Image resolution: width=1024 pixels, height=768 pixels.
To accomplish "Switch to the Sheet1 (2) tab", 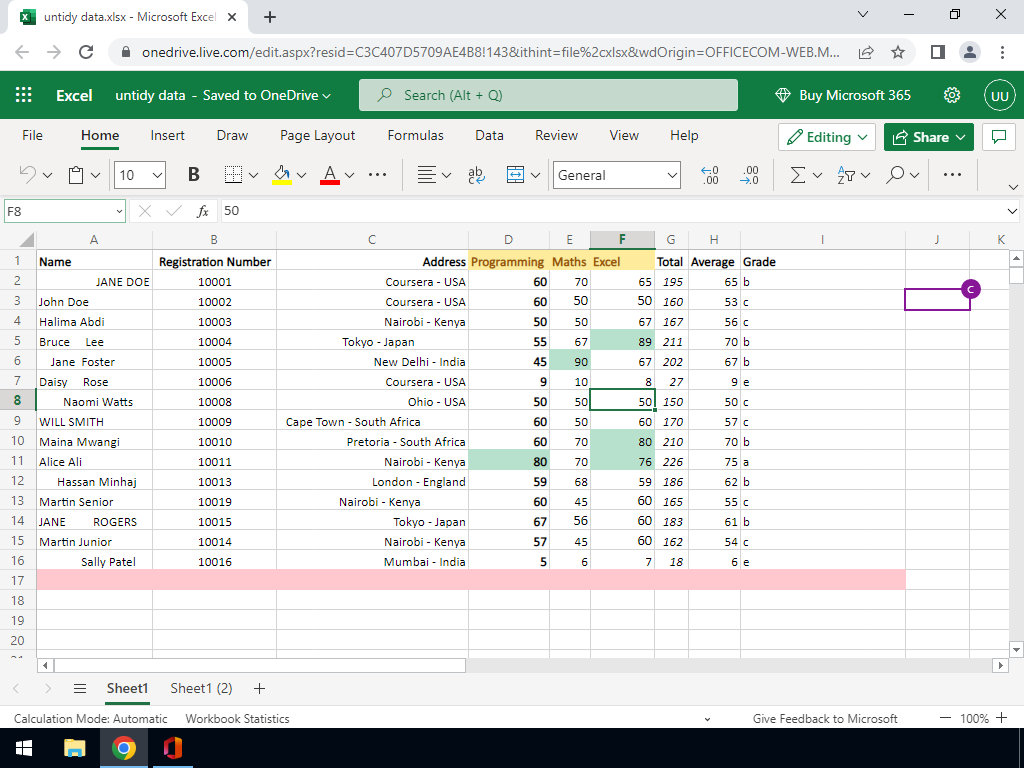I will coord(201,688).
